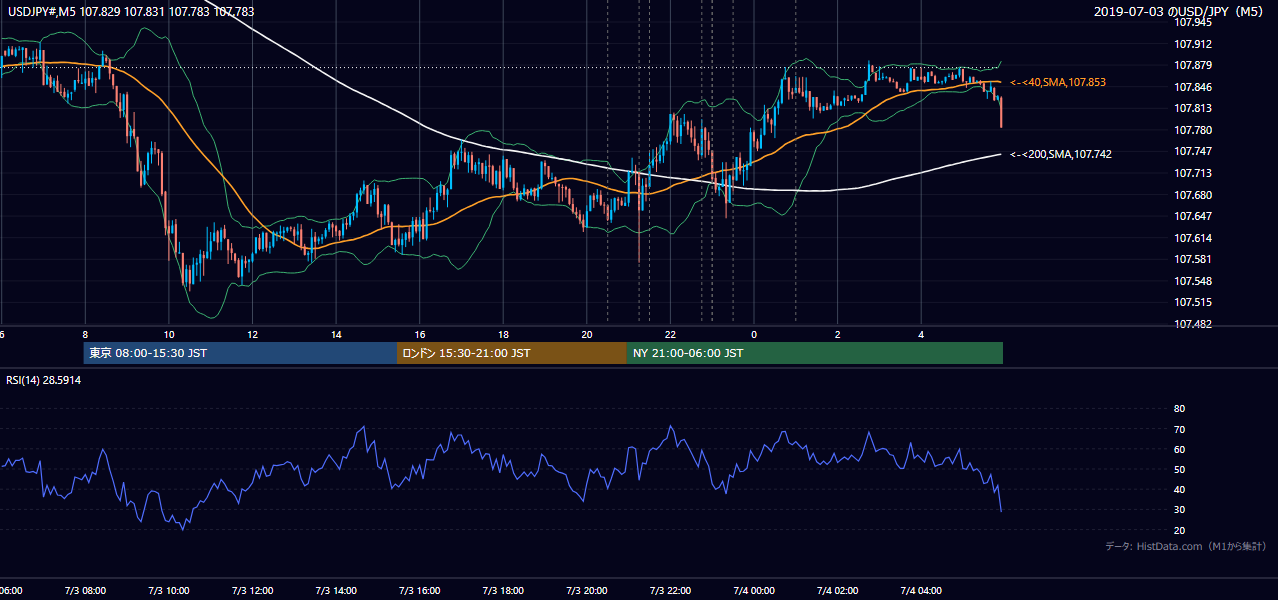Select price axis value 107.713
Viewport: 1278px width, 600px height.
pos(1192,173)
